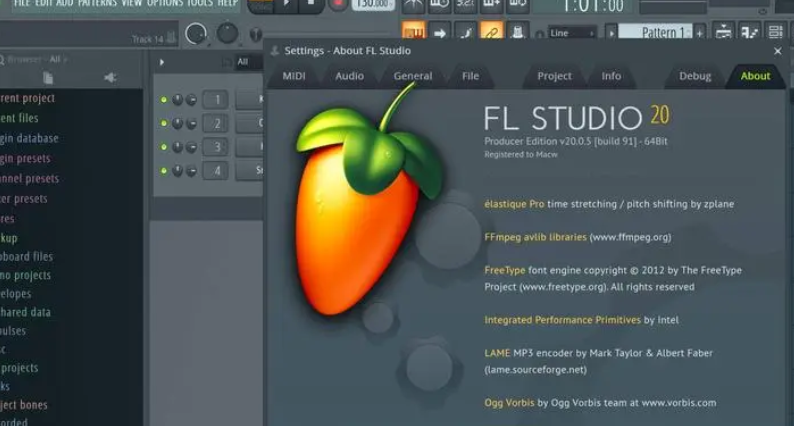The image size is (794, 426).
Task: Open the VIEW menu
Action: (132, 3)
